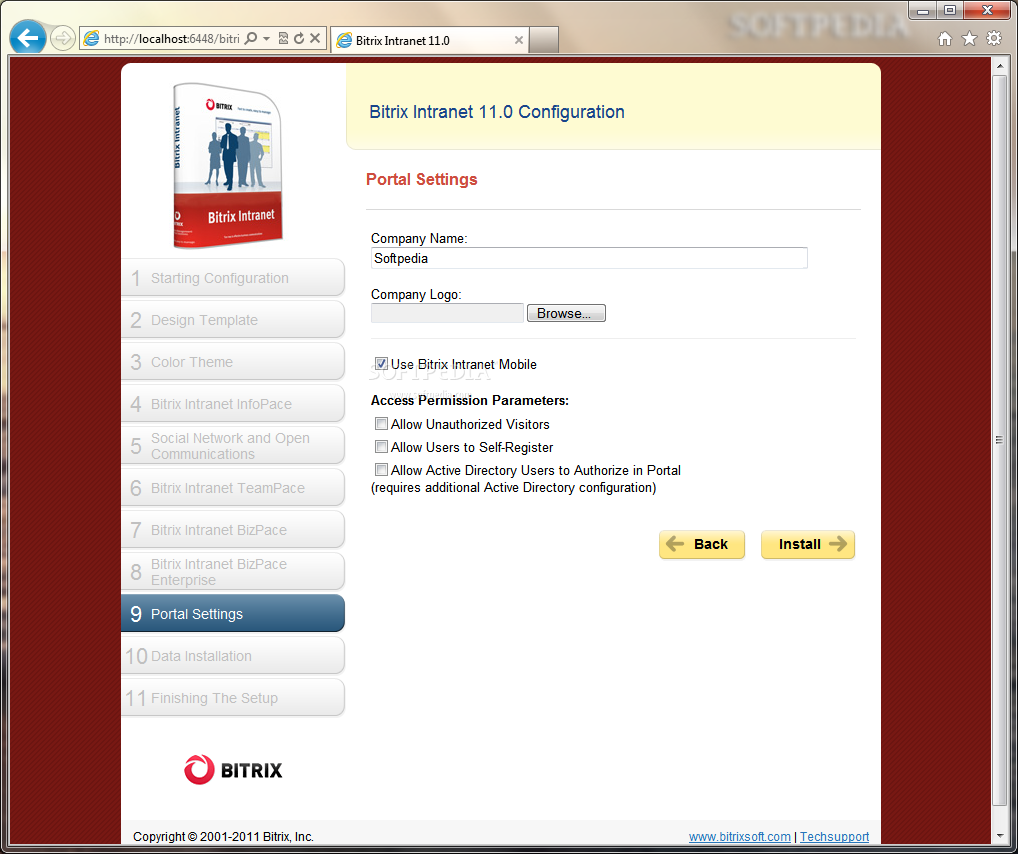1018x854 pixels.
Task: Select step 9 Portal Settings
Action: point(232,614)
